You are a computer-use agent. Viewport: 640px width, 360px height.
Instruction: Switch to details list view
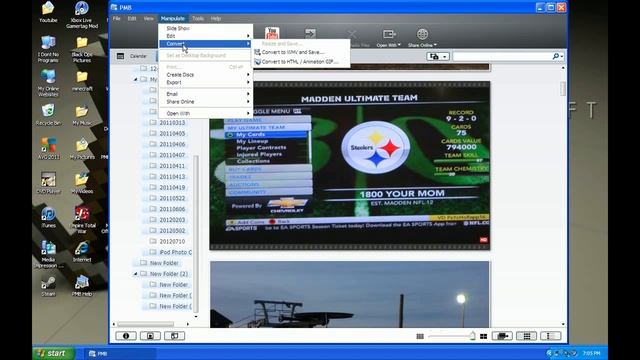coord(551,336)
